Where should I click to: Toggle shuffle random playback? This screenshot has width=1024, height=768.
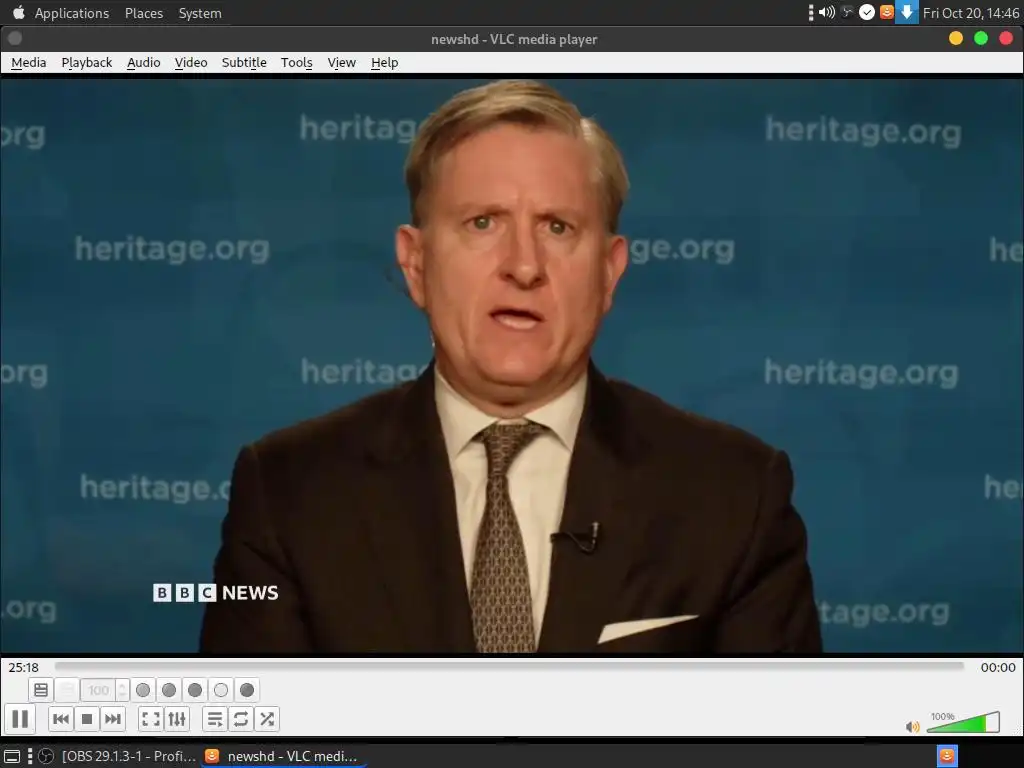click(267, 719)
